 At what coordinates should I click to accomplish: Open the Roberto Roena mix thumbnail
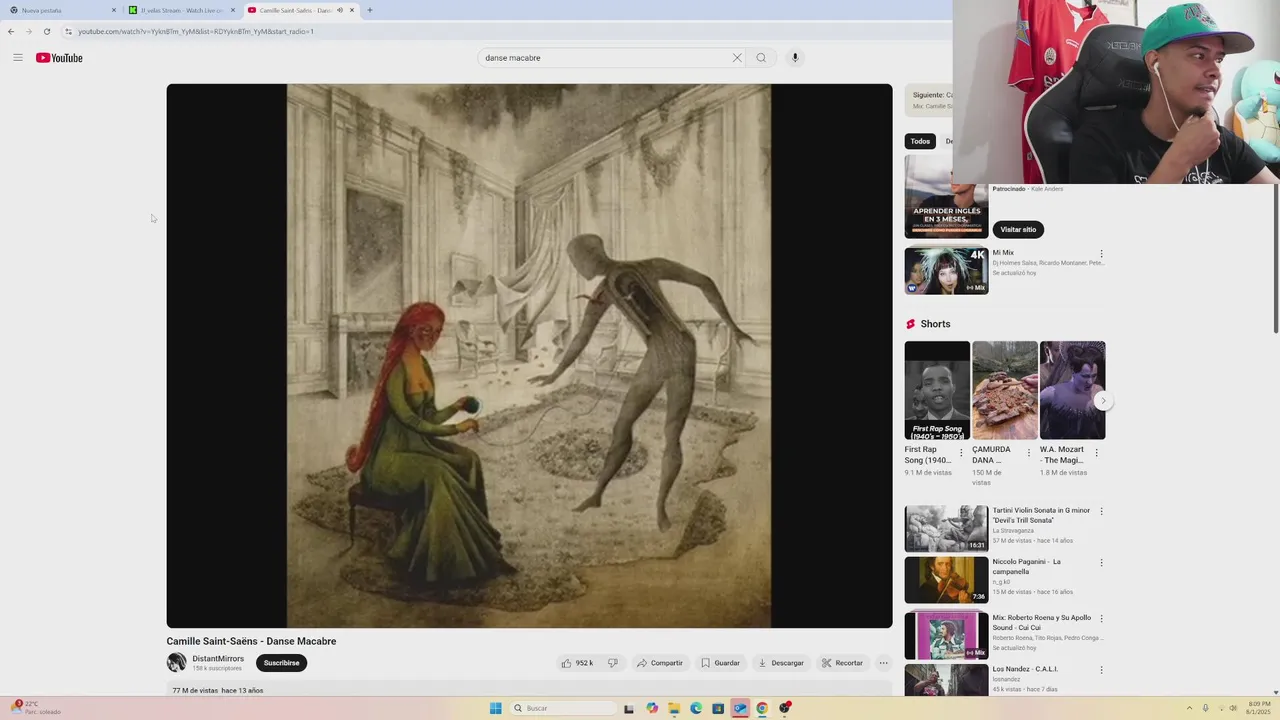pyautogui.click(x=946, y=636)
